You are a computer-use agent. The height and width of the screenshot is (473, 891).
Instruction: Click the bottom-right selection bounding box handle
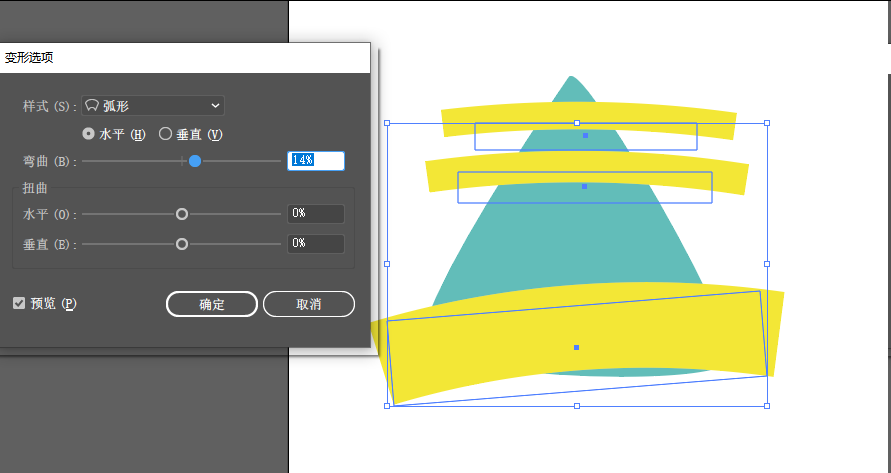(x=767, y=406)
